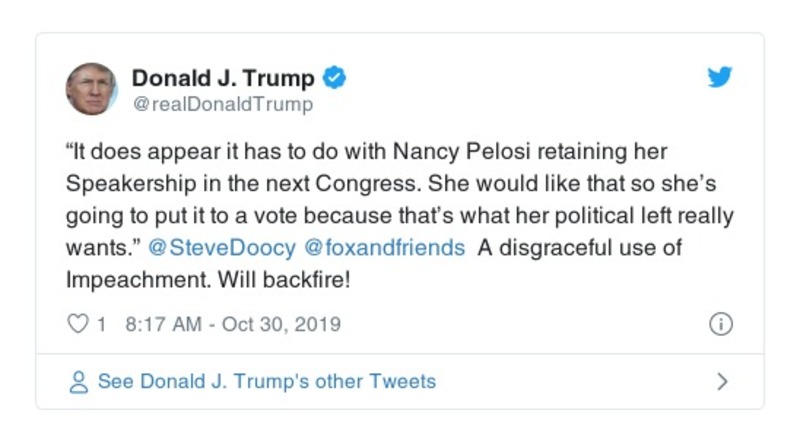Click the blue verified badge
Image resolution: width=800 pixels, height=445 pixels.
(335, 78)
